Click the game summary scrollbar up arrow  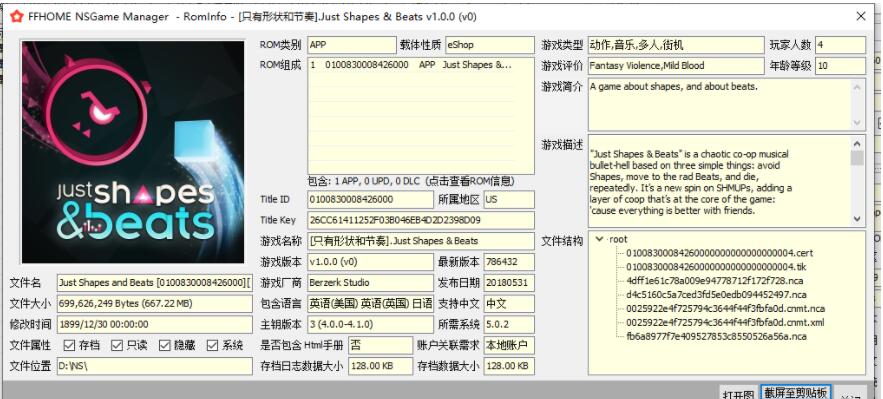pos(857,87)
